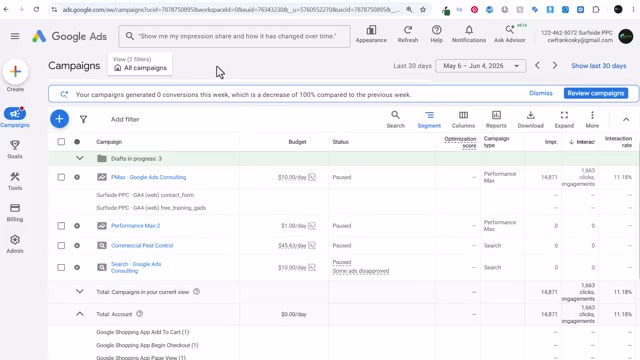Sort by Impr. column header
The image size is (640, 360).
pyautogui.click(x=551, y=142)
